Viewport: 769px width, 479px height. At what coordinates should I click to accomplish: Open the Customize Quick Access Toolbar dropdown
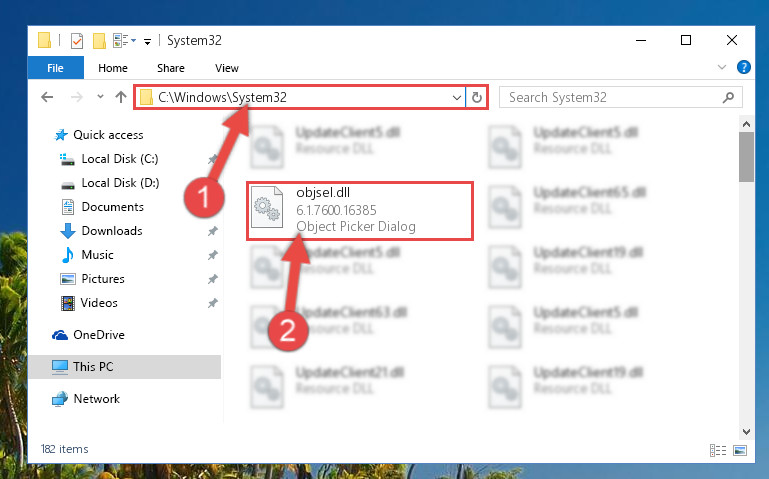pyautogui.click(x=147, y=42)
